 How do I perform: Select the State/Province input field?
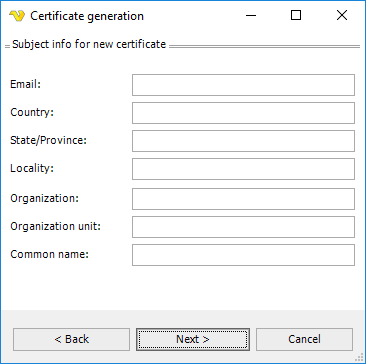pos(243,141)
